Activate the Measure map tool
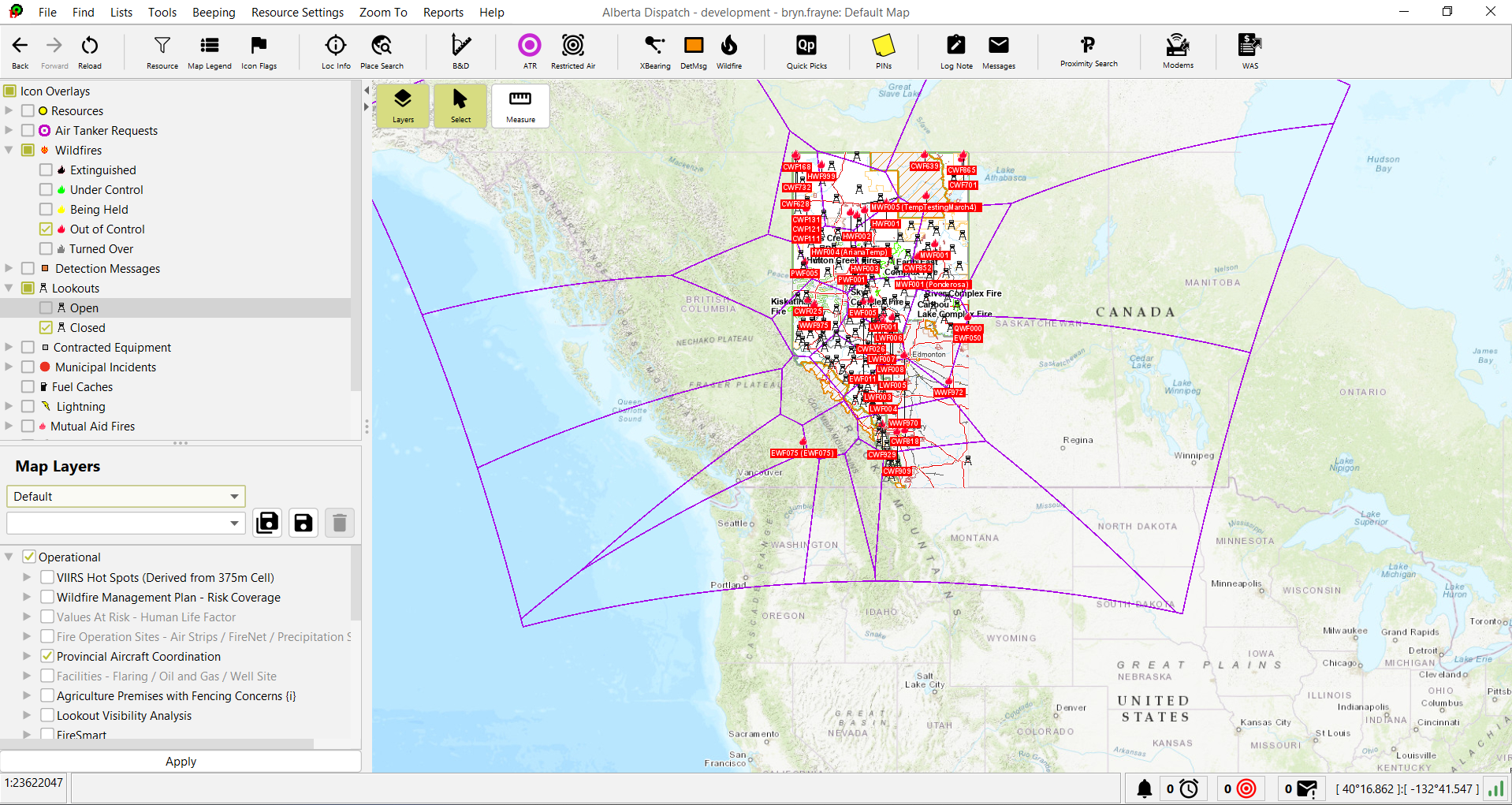 tap(520, 106)
